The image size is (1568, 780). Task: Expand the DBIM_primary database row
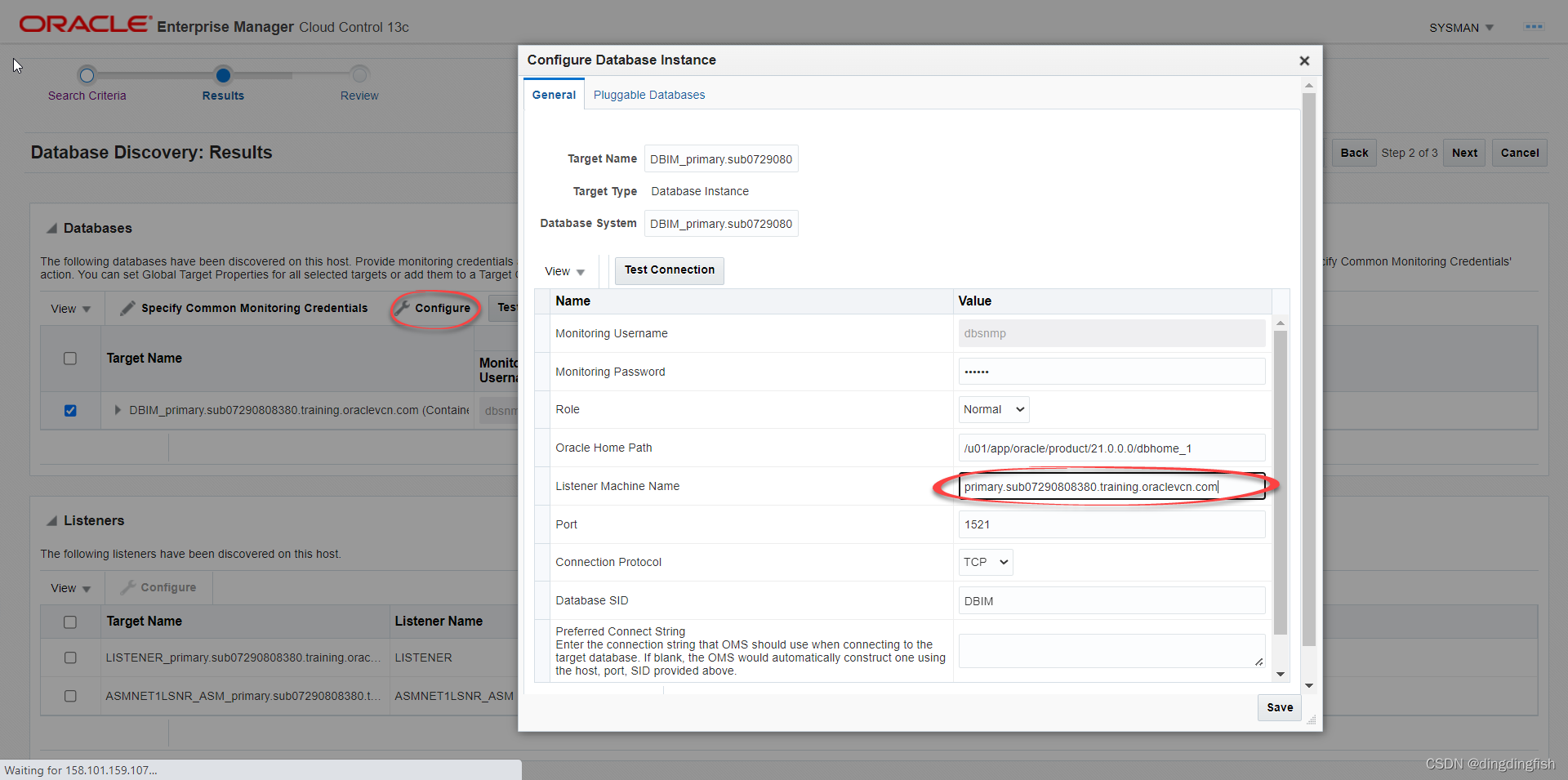[x=118, y=410]
